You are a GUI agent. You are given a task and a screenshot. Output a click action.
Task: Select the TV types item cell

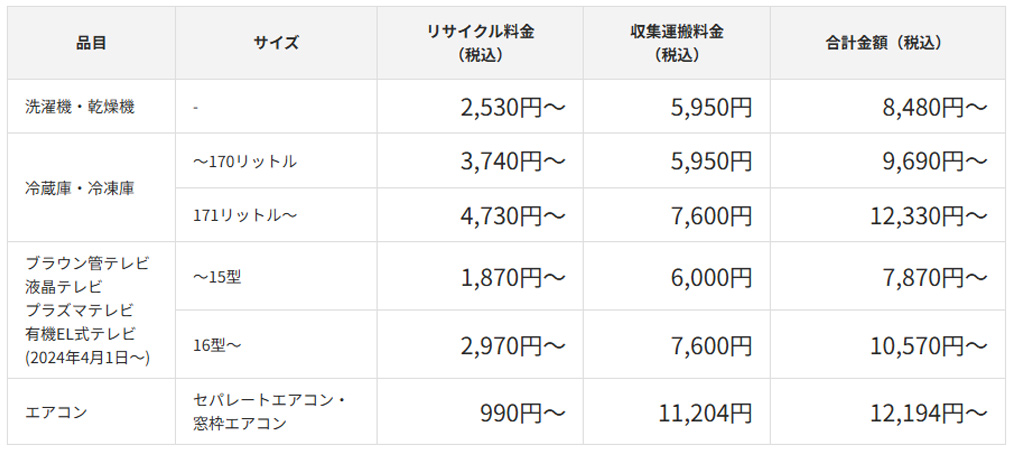click(89, 310)
